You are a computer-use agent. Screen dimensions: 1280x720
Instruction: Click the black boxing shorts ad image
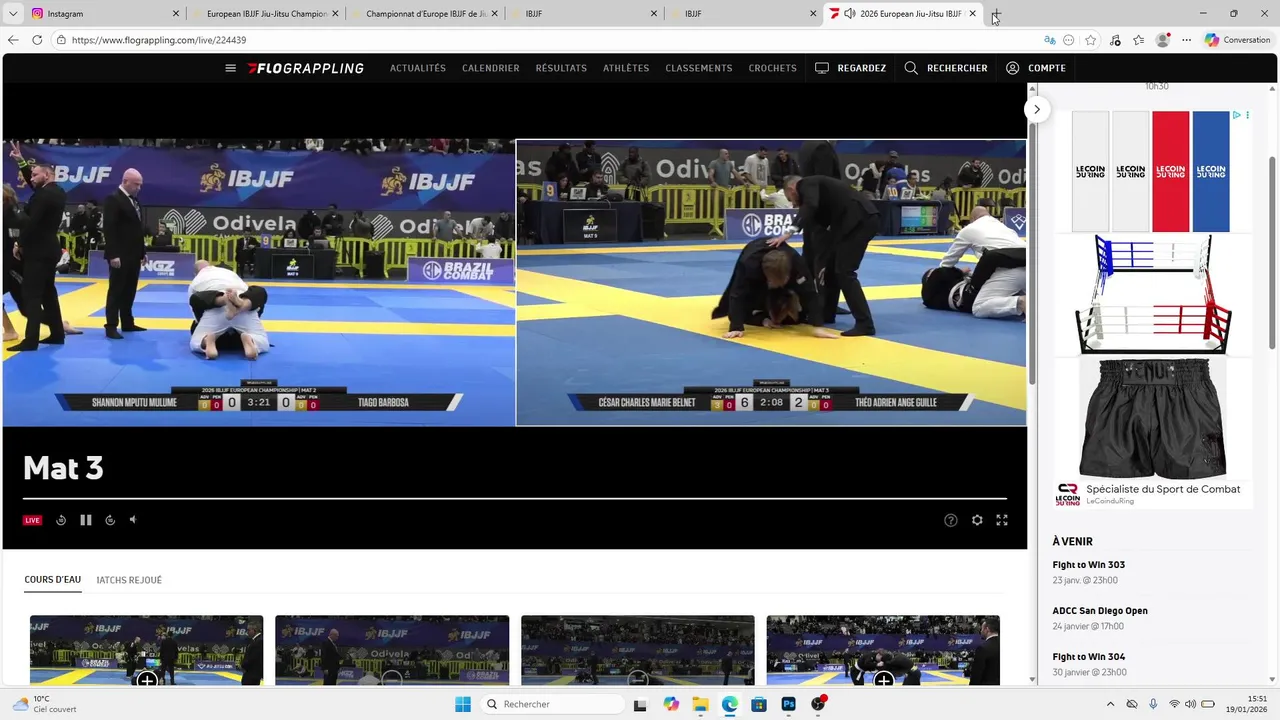point(1154,418)
